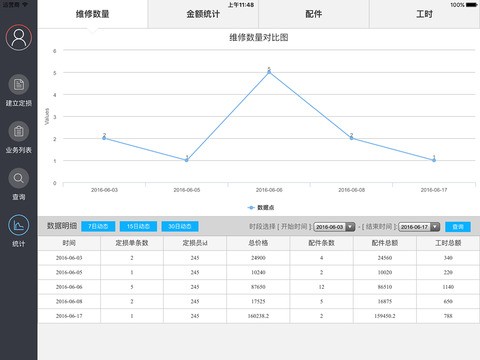Screen dimensions: 480x360
Task: Click chart title 维修数量对比图
Action: [259, 37]
